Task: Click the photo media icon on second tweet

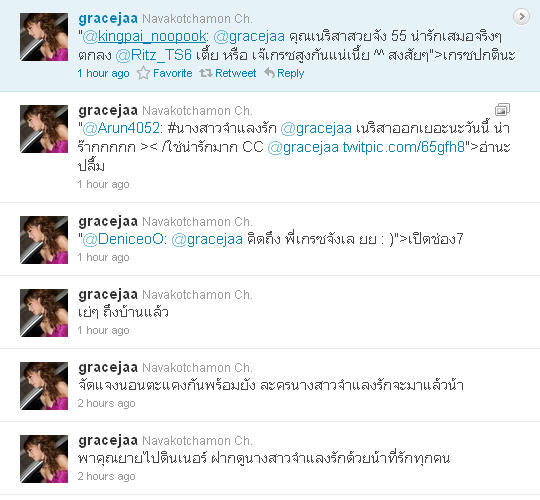Action: [x=502, y=110]
